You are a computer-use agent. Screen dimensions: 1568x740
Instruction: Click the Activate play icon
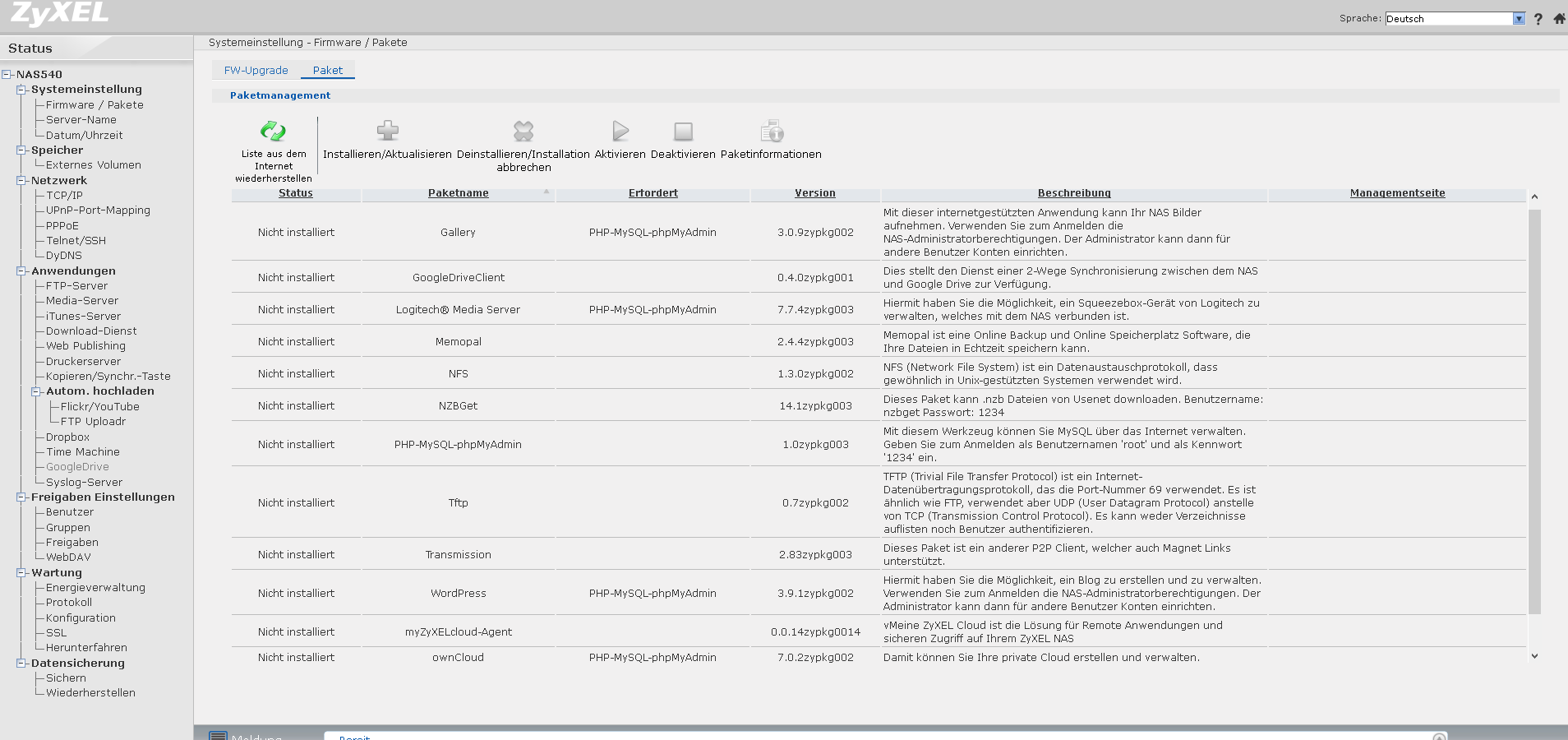pos(620,131)
